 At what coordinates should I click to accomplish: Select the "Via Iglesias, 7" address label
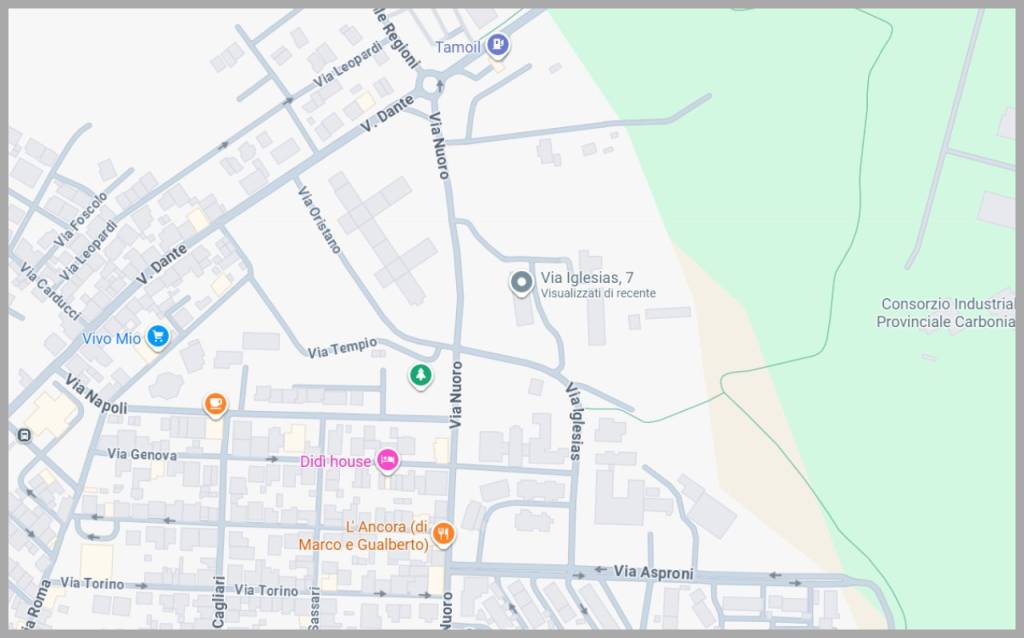click(587, 277)
